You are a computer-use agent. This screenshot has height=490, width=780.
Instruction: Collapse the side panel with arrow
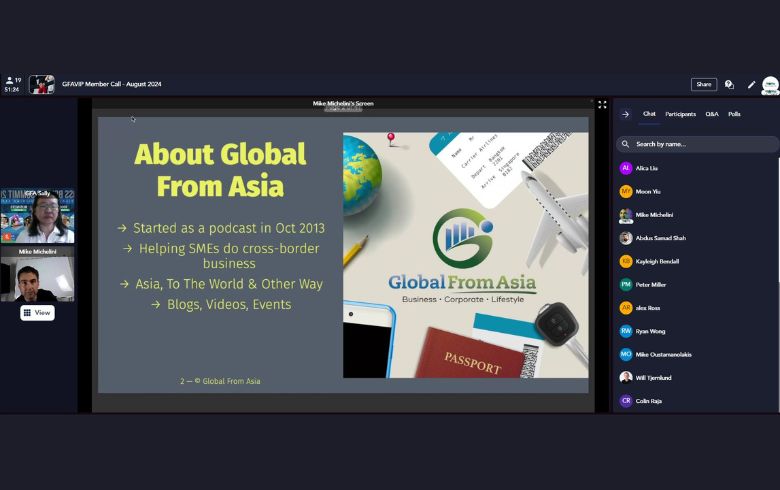pyautogui.click(x=625, y=114)
